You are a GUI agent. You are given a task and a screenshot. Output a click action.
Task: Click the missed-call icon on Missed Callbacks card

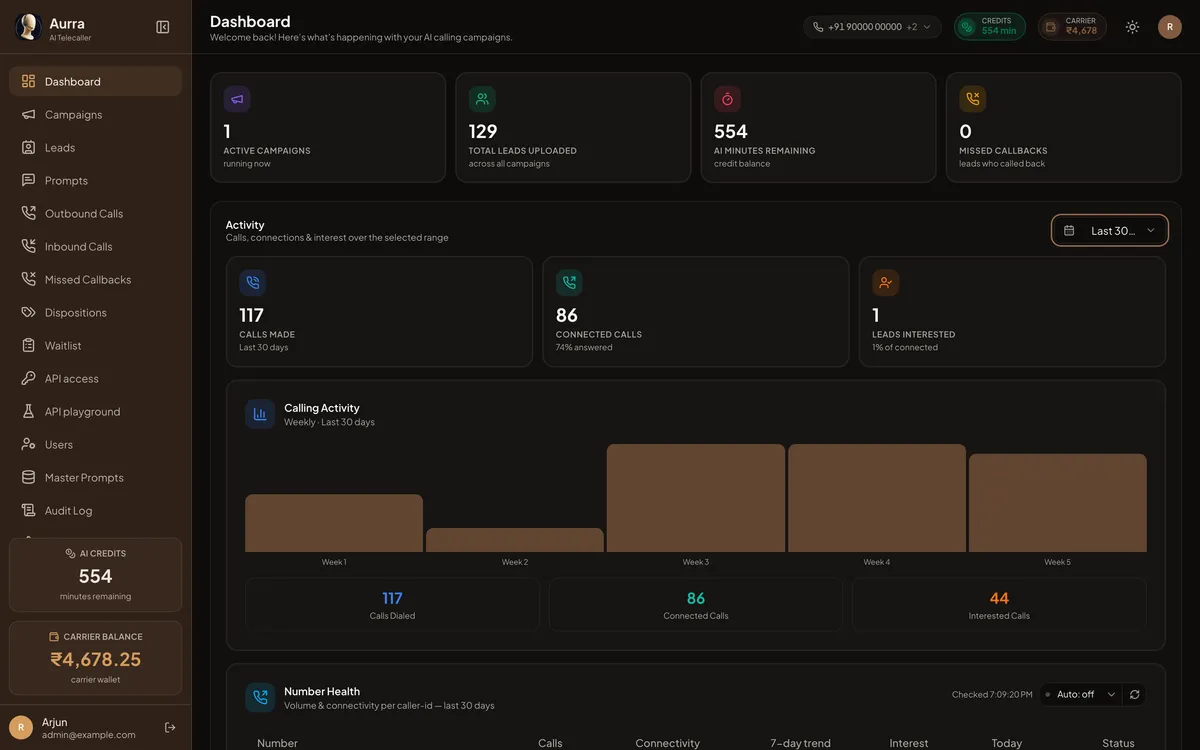pyautogui.click(x=972, y=99)
